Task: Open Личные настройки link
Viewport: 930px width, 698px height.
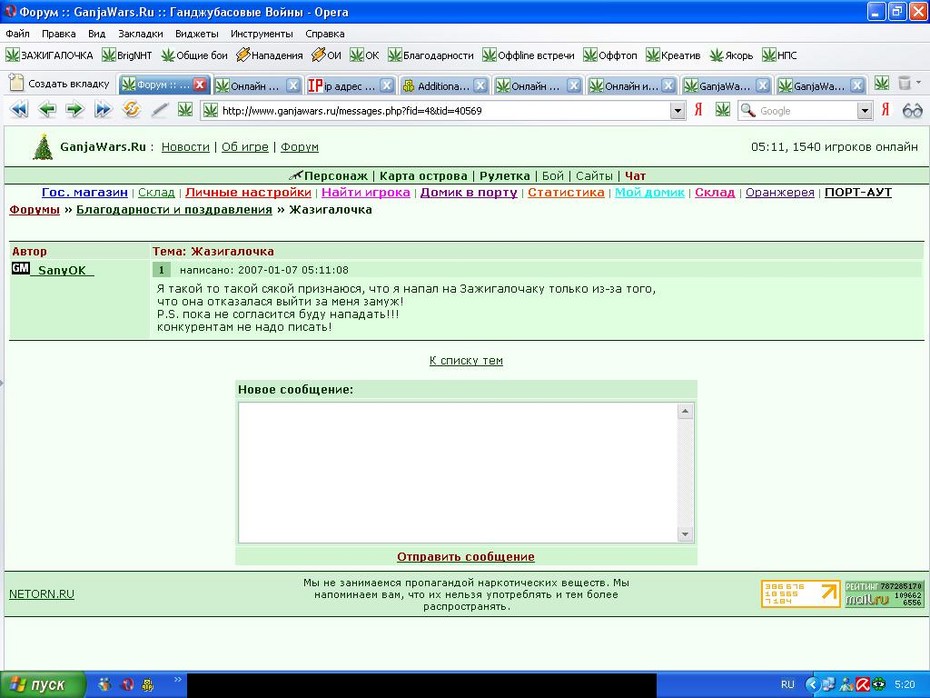Action: coord(248,192)
